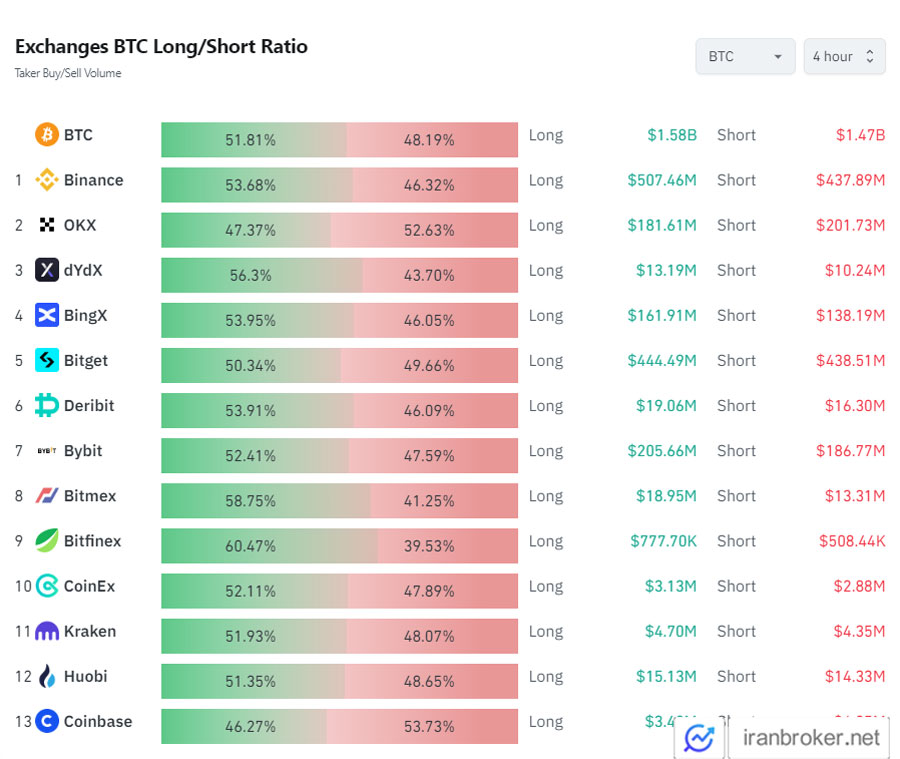Select CoinEx long volume $3.13M
The width and height of the screenshot is (900, 759).
[670, 586]
